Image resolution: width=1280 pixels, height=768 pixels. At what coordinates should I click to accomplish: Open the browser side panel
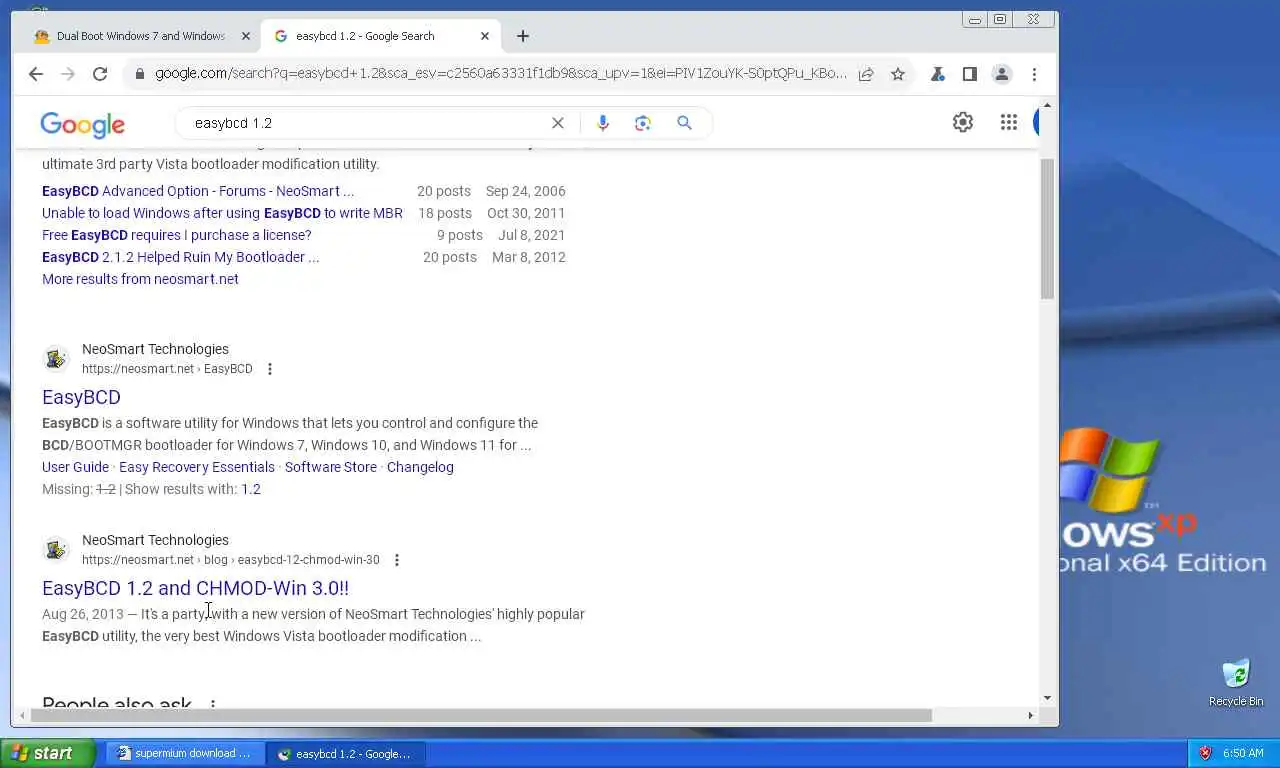969,74
